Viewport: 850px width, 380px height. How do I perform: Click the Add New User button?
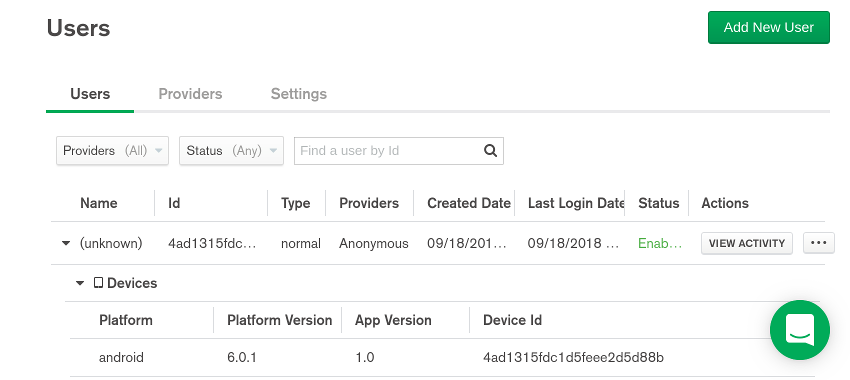[x=769, y=28]
